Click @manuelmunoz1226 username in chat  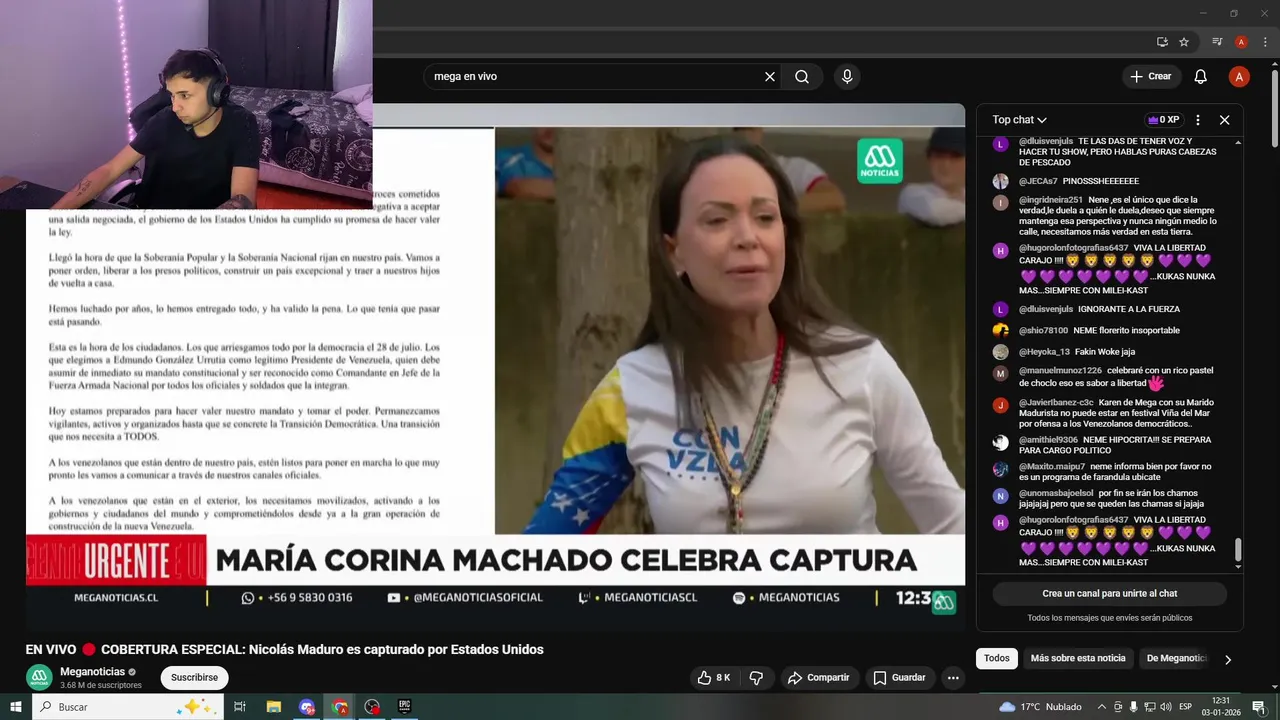tap(1060, 371)
